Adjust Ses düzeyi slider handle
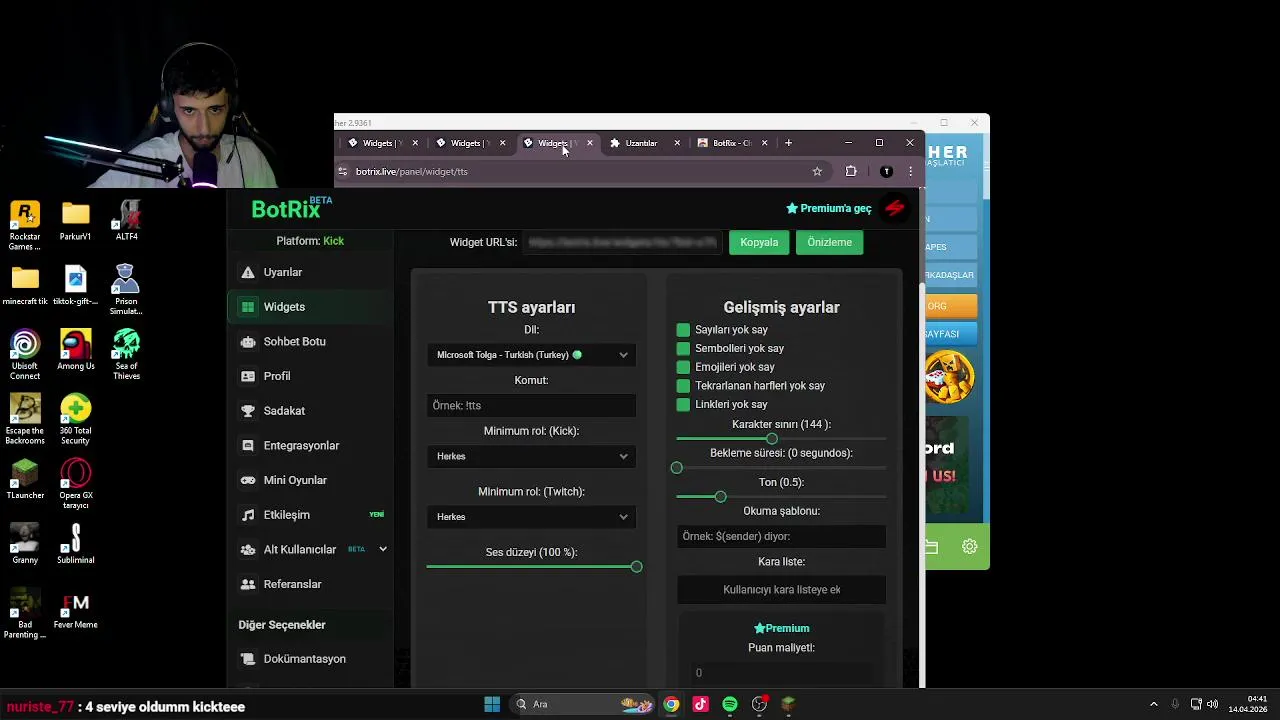This screenshot has width=1280, height=720. pos(636,567)
